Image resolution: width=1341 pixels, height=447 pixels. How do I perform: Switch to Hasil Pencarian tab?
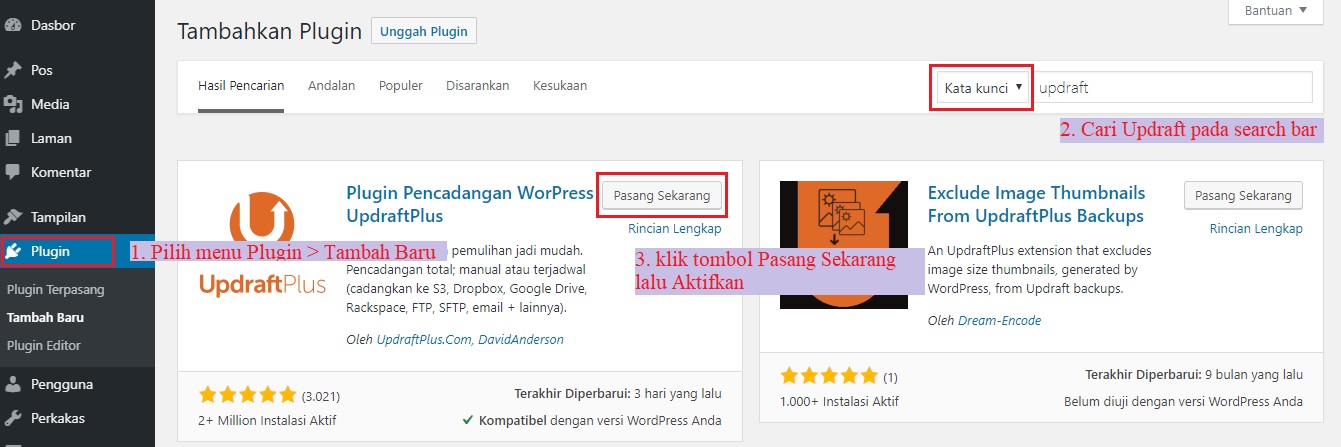tap(241, 86)
